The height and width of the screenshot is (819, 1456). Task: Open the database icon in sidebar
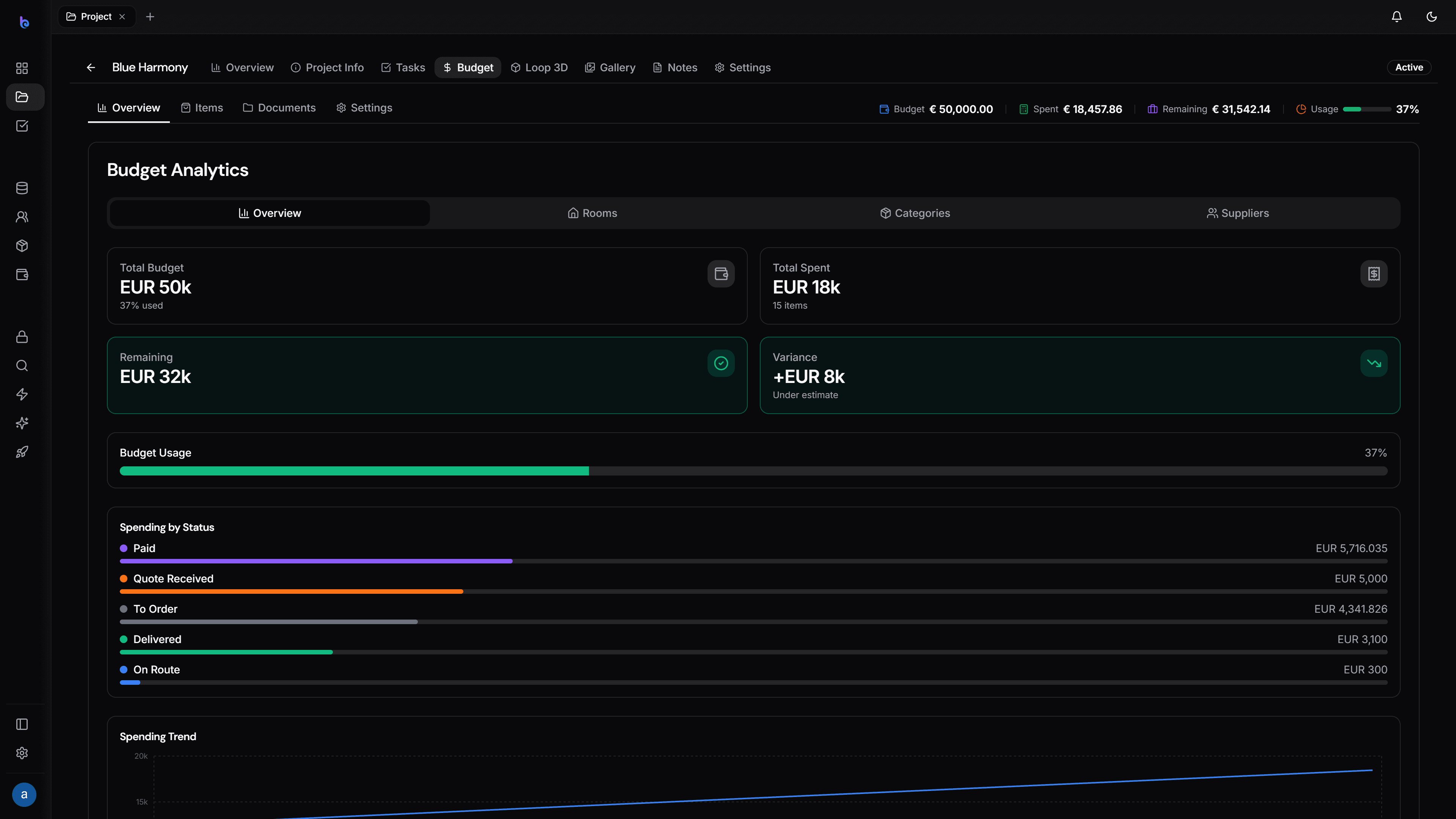[x=22, y=188]
